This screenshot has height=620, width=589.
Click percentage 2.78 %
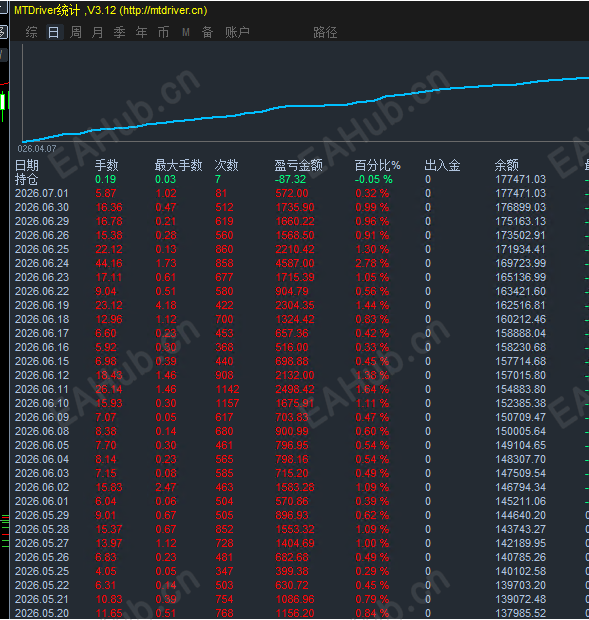(372, 263)
